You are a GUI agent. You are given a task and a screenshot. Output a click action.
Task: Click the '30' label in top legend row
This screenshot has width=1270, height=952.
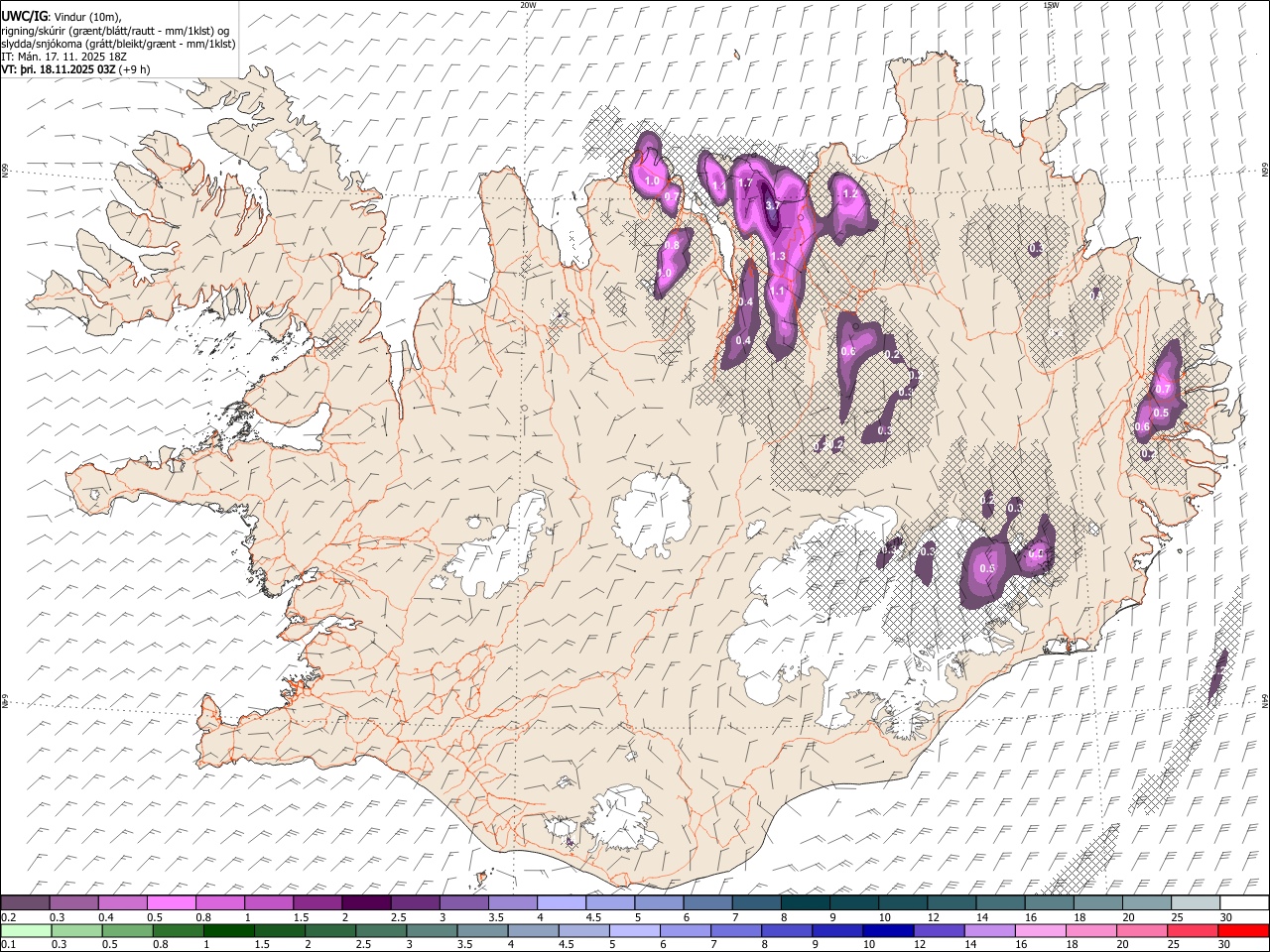(x=1225, y=917)
